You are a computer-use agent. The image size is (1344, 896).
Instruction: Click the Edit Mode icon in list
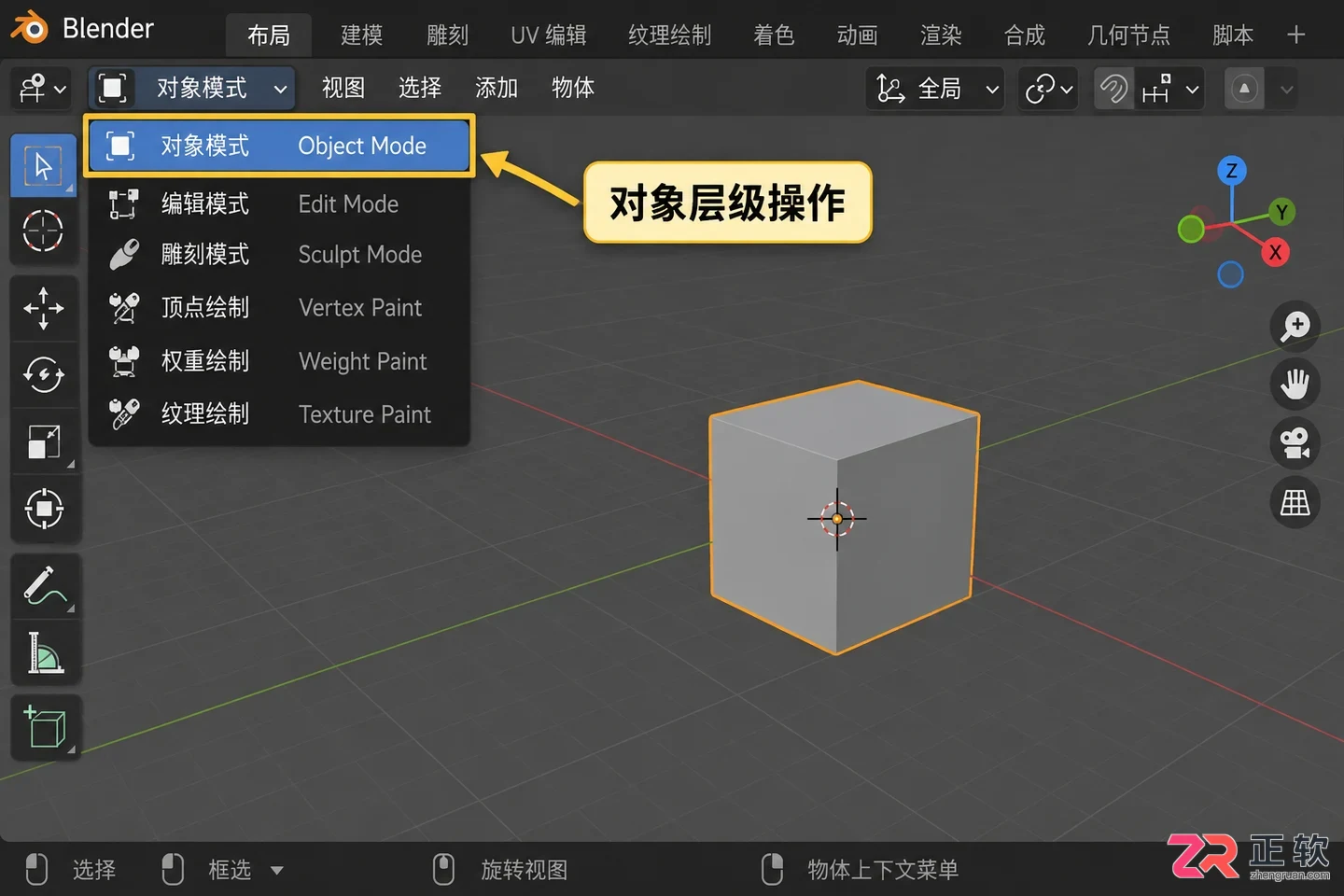click(x=123, y=203)
